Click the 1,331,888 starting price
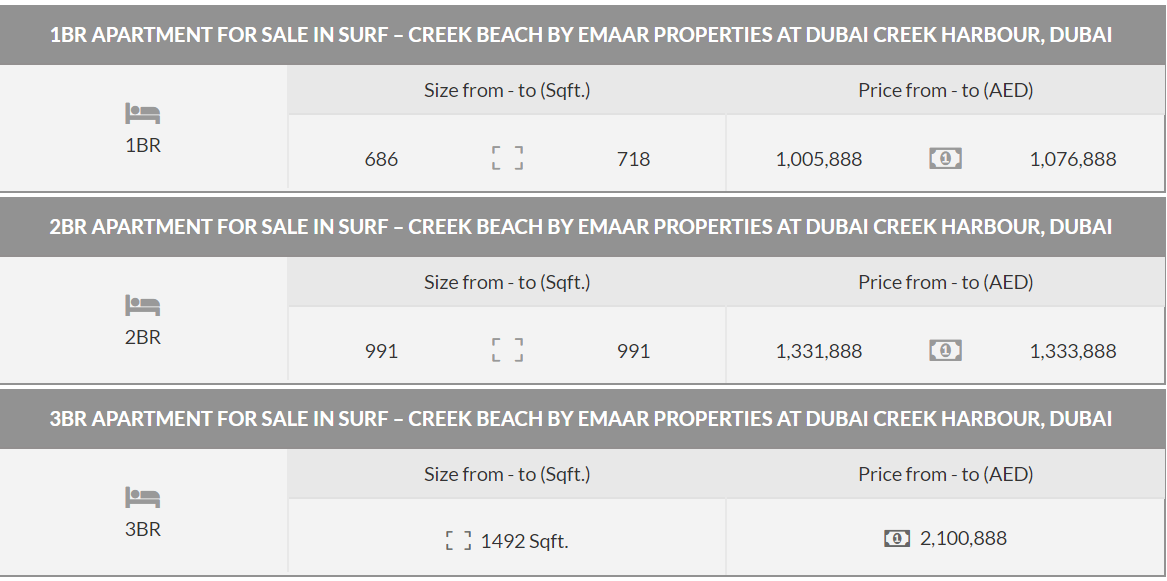1167x581 pixels. click(819, 351)
